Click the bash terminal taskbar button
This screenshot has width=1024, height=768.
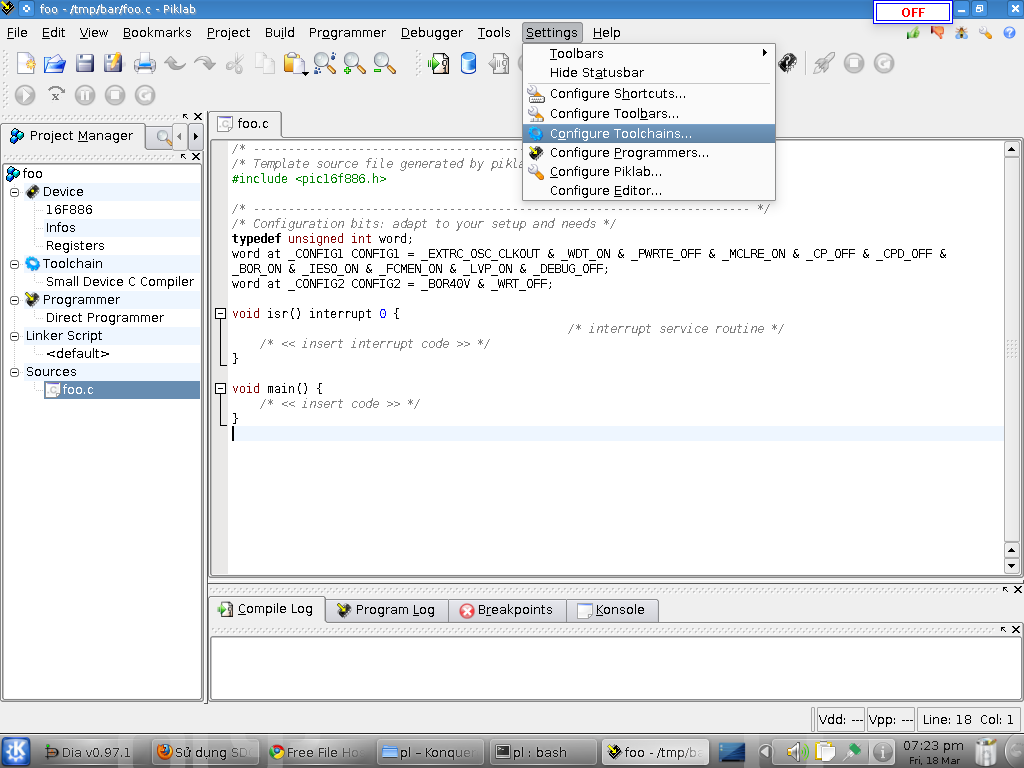pos(540,752)
